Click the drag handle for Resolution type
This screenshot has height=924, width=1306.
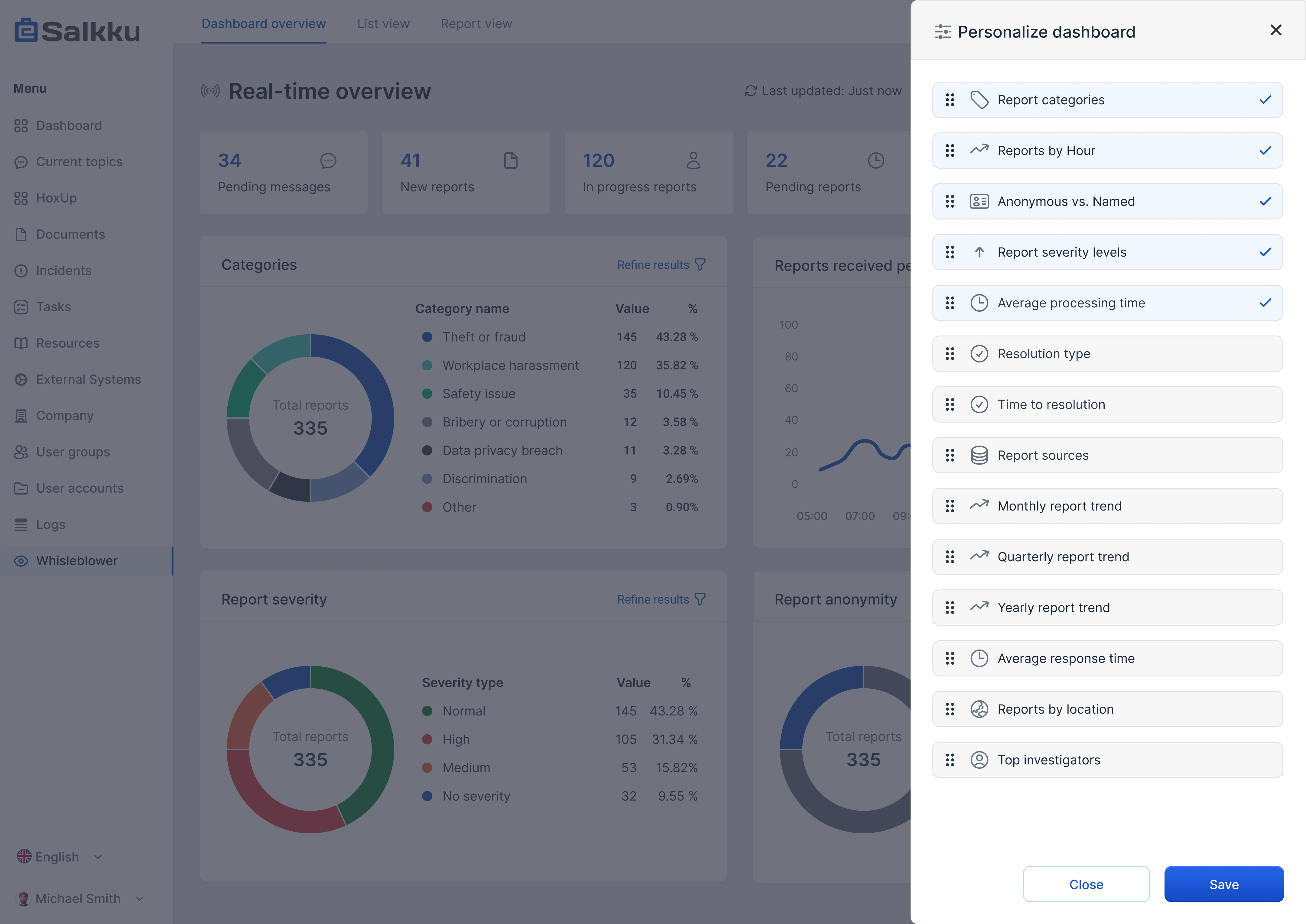click(950, 354)
